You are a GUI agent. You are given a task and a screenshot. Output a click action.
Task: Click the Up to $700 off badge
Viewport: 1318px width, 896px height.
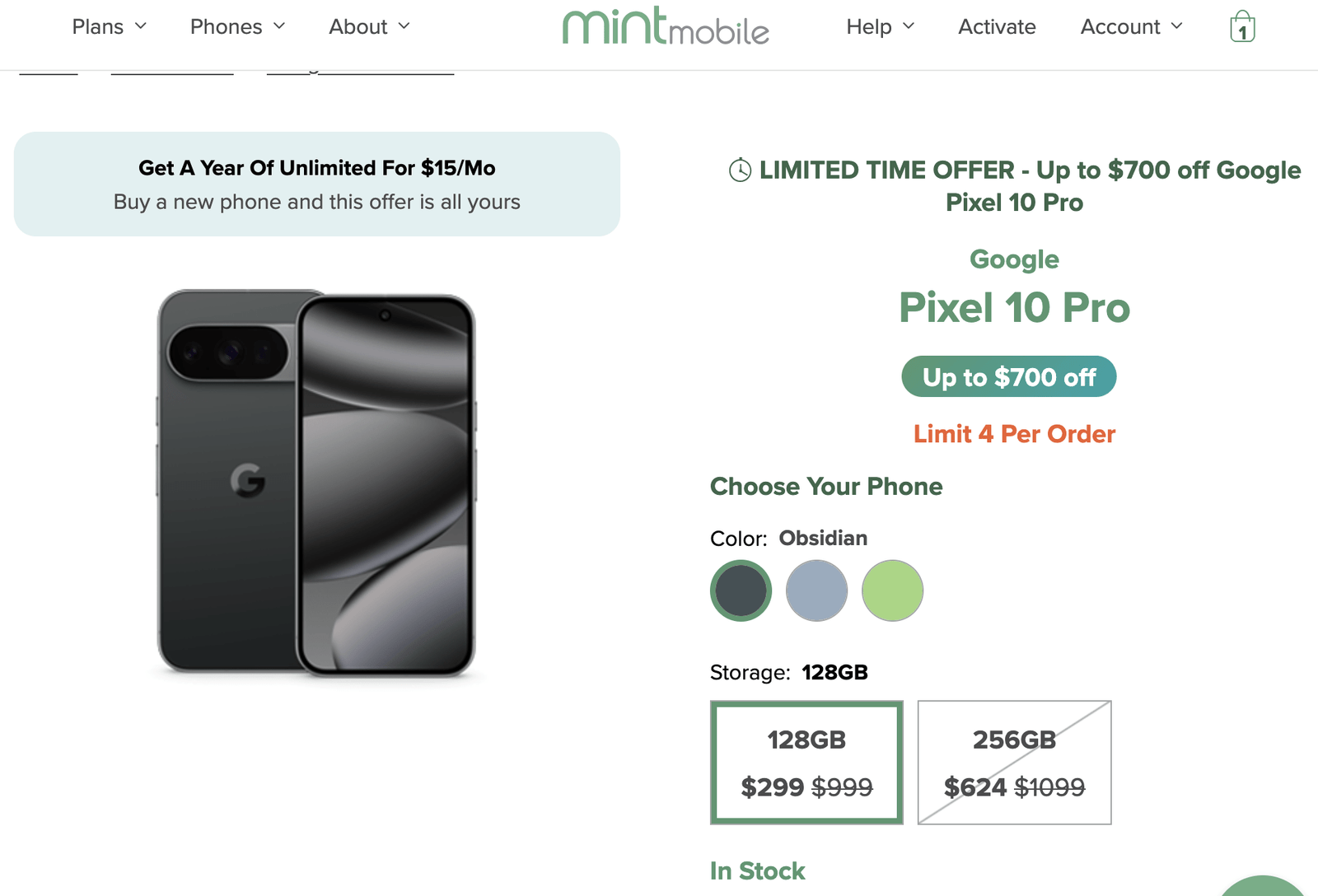(1009, 377)
